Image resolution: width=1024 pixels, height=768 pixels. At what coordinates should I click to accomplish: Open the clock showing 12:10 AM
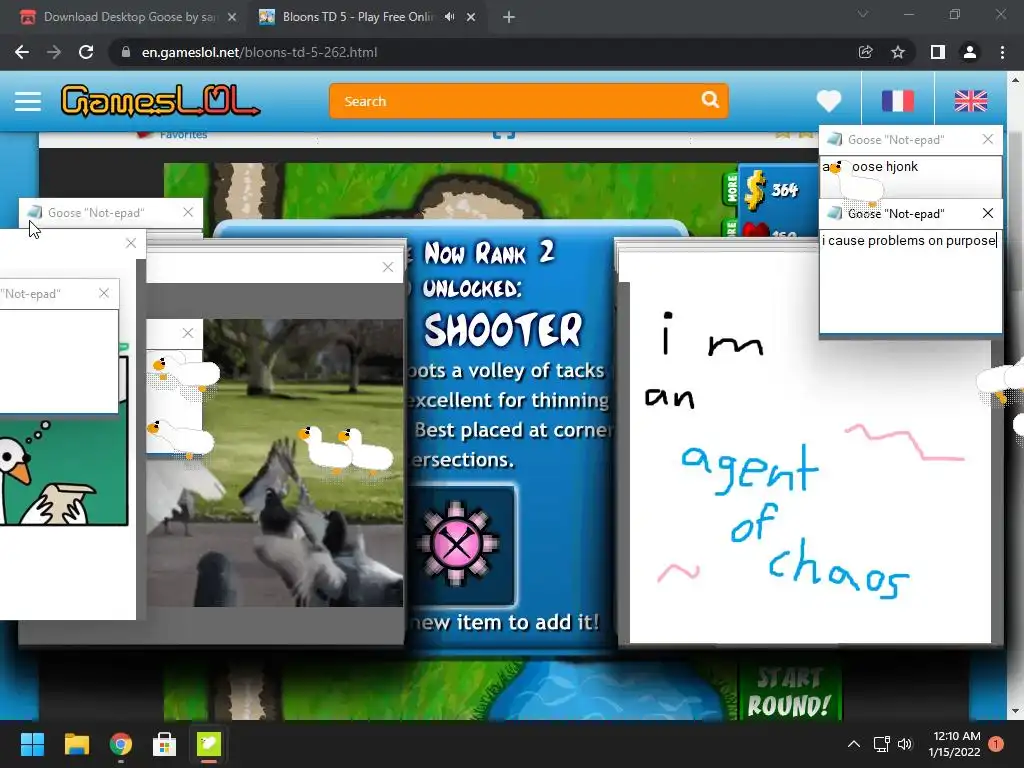click(954, 744)
